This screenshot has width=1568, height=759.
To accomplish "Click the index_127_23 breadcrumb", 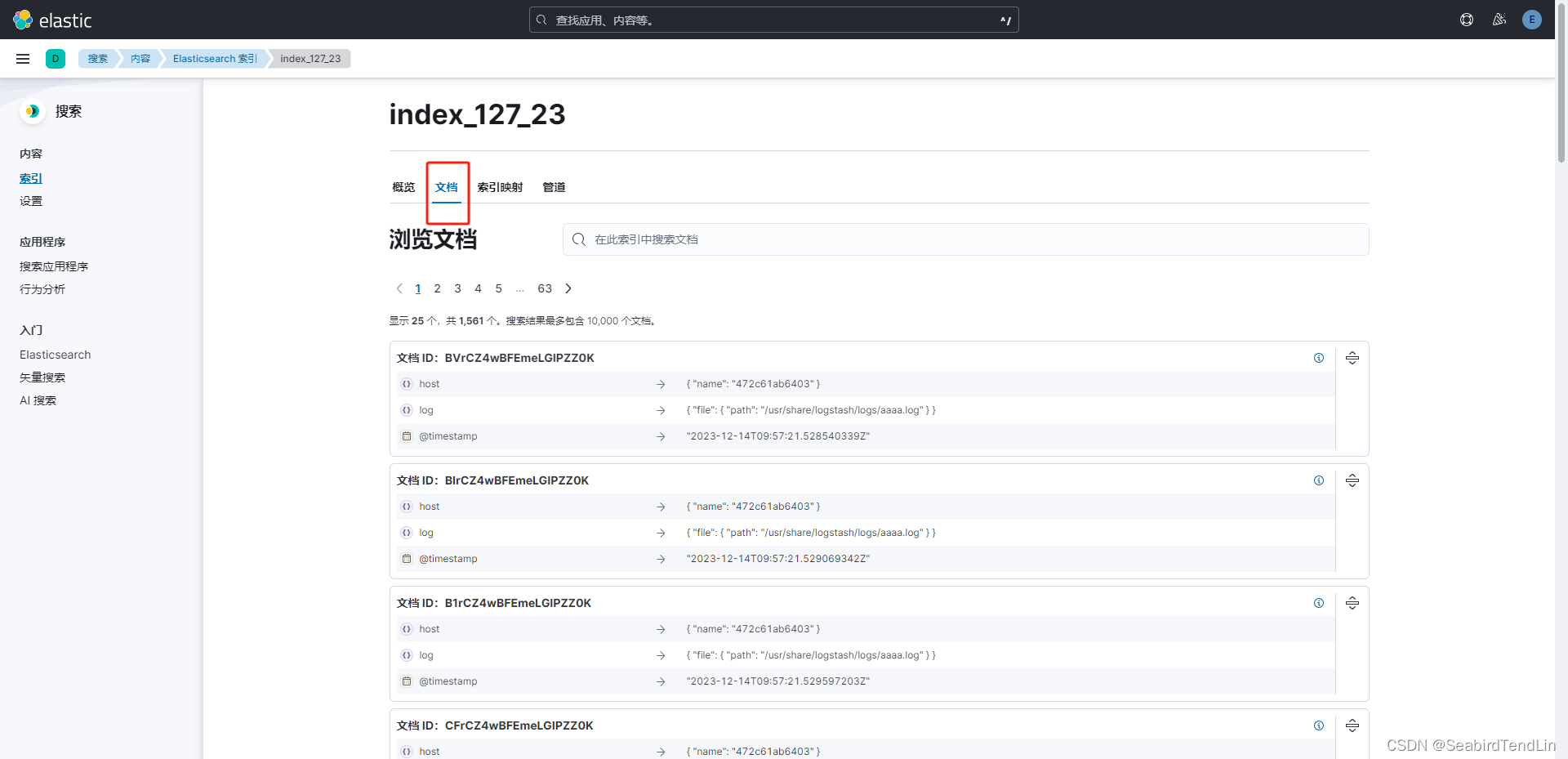I will pos(310,59).
